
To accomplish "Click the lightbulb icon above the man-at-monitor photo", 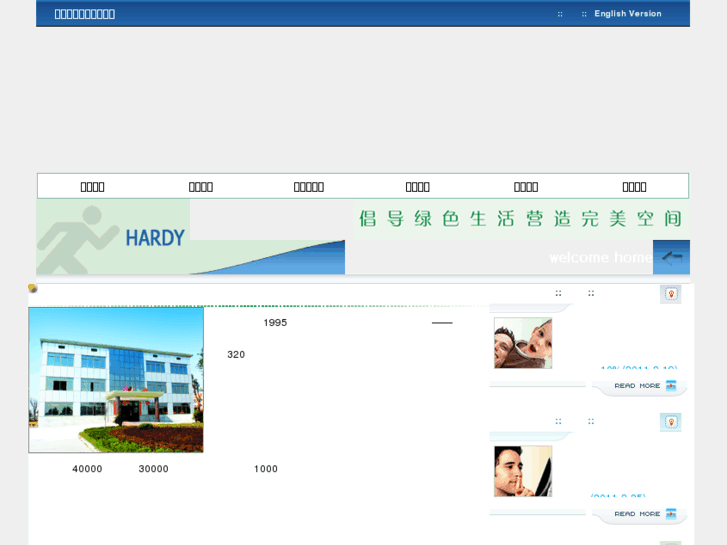I will 671,422.
